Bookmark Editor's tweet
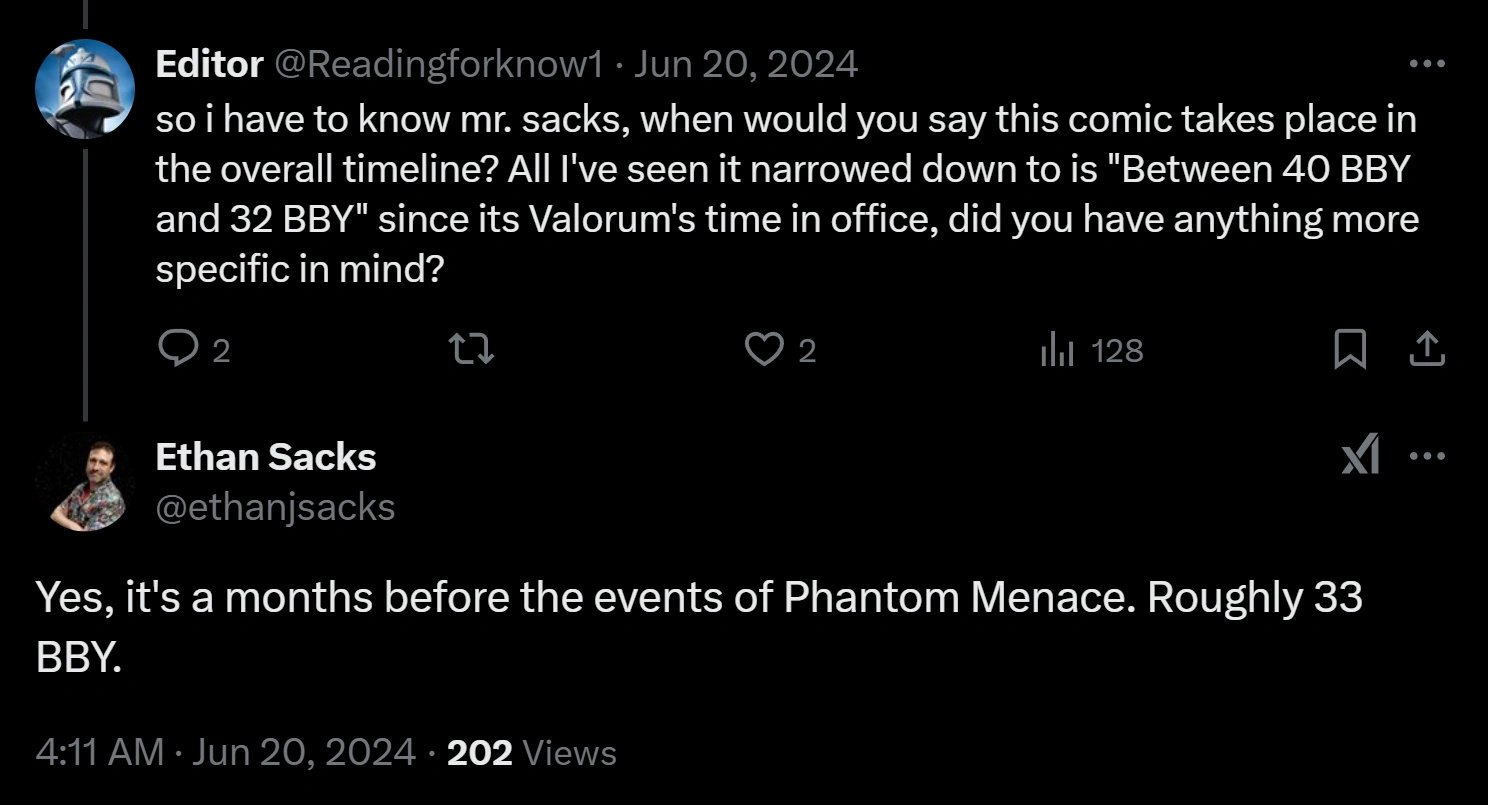This screenshot has width=1488, height=805. coord(1350,349)
